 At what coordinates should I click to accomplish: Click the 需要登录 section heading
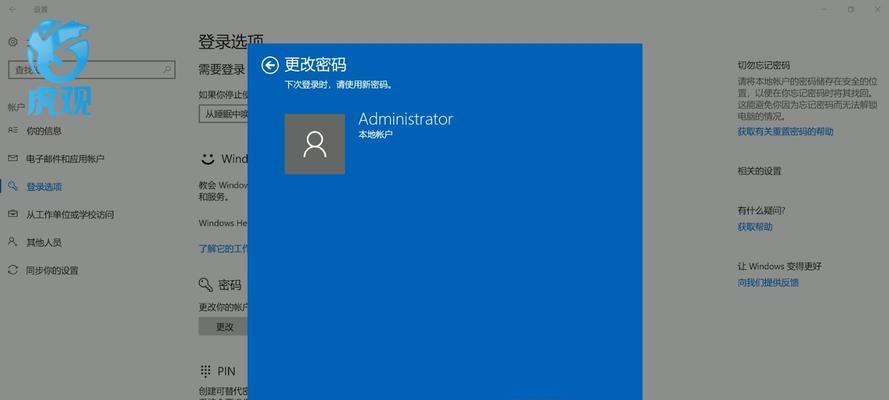pos(222,70)
